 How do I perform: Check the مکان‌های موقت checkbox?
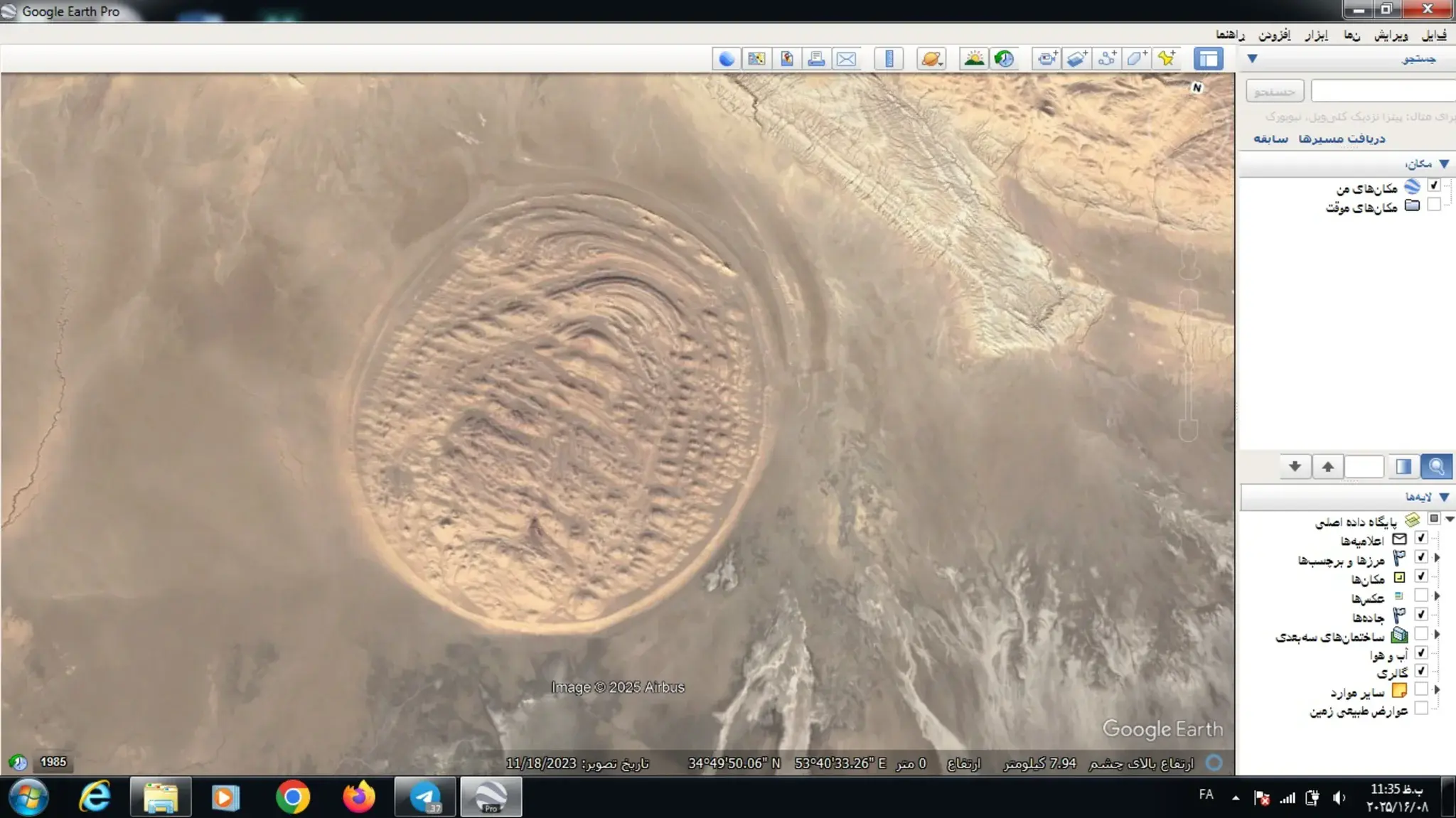1434,205
